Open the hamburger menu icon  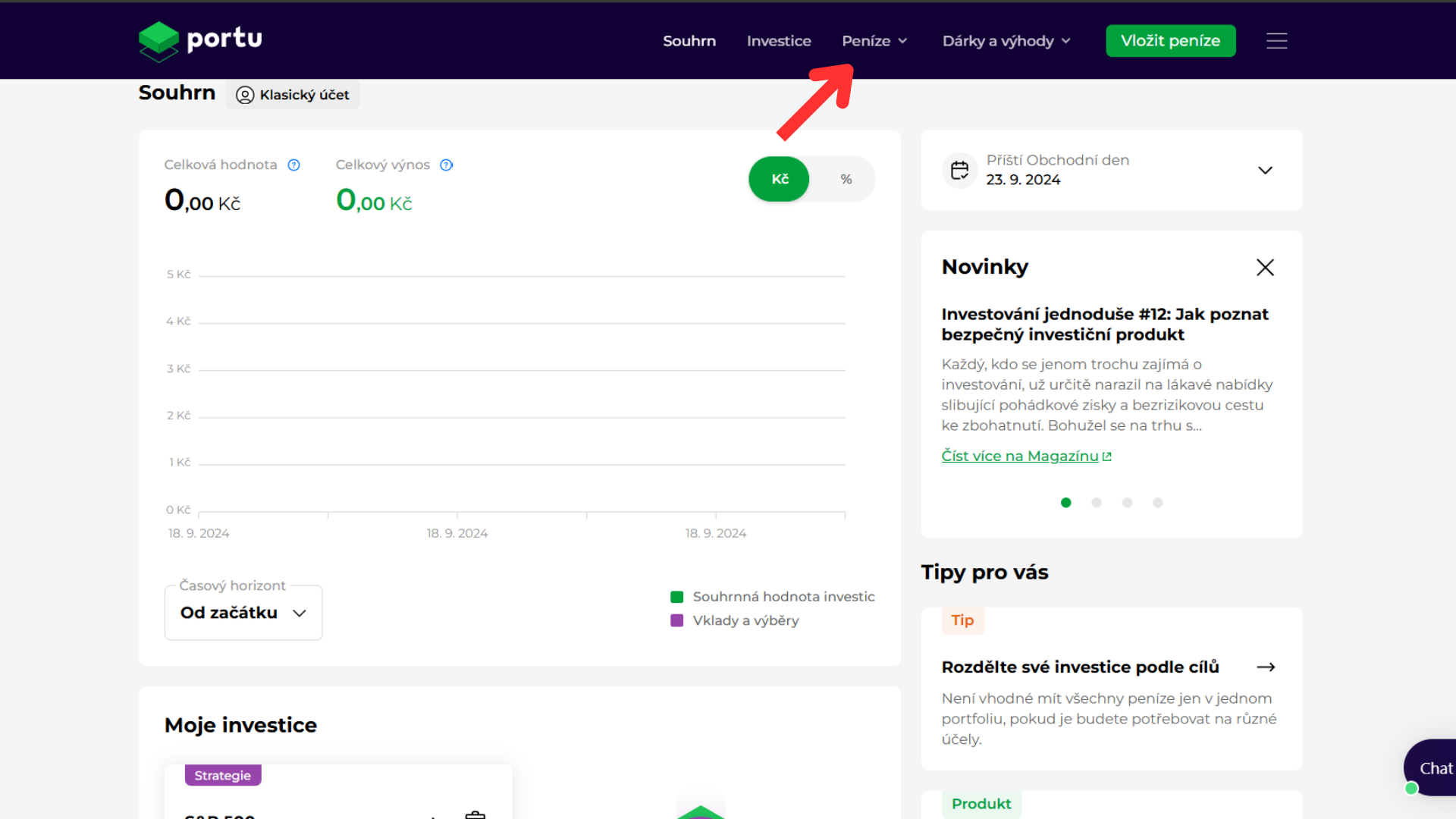[1276, 41]
